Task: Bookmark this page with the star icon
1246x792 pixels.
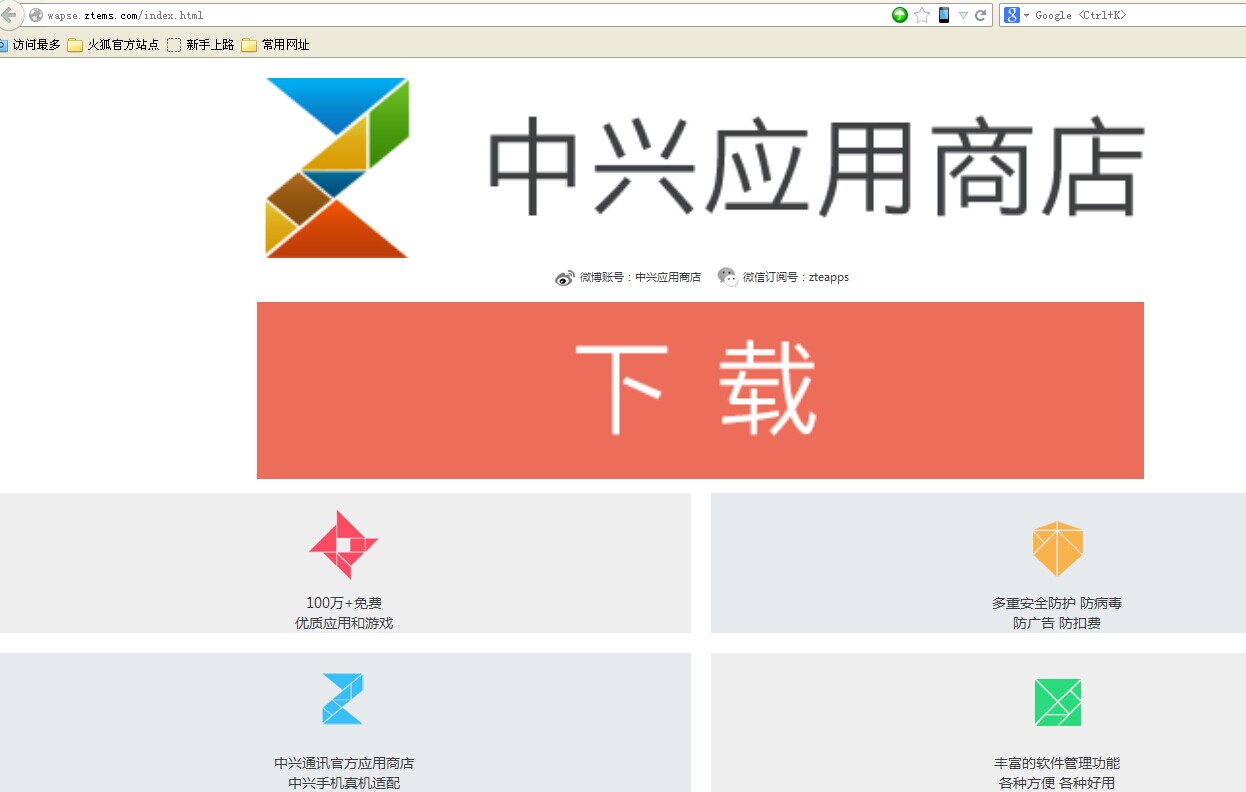Action: (922, 15)
